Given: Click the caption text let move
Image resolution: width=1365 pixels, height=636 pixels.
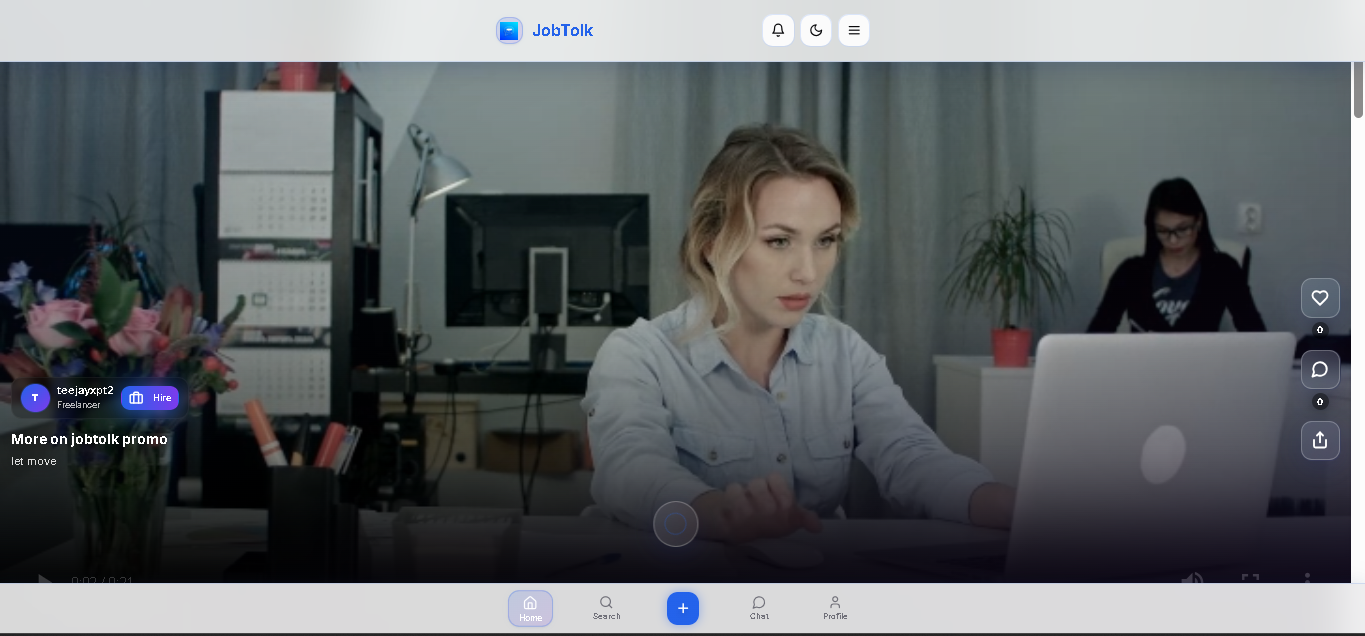Looking at the screenshot, I should pos(34,461).
